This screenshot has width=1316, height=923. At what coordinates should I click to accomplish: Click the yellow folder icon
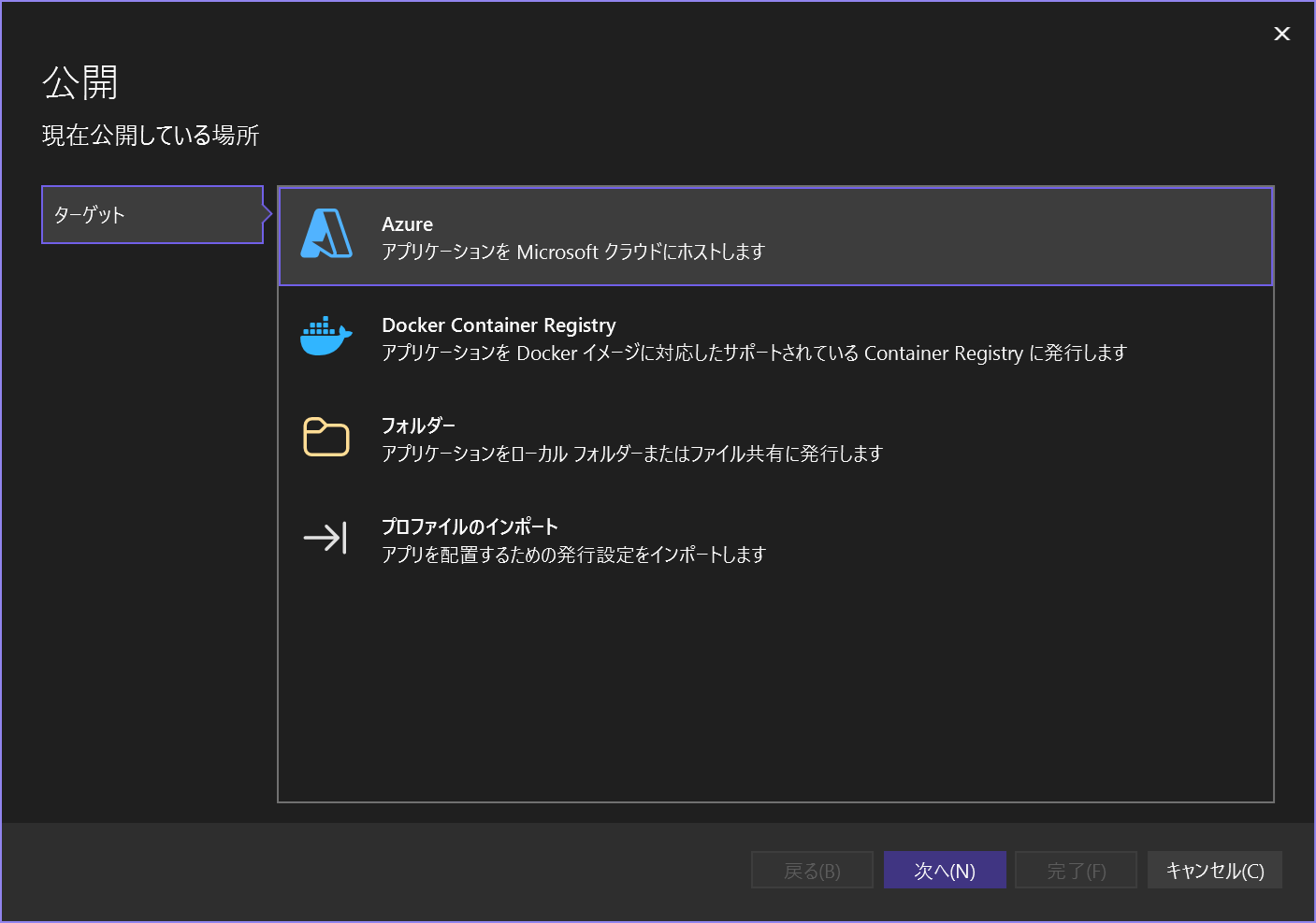[326, 437]
